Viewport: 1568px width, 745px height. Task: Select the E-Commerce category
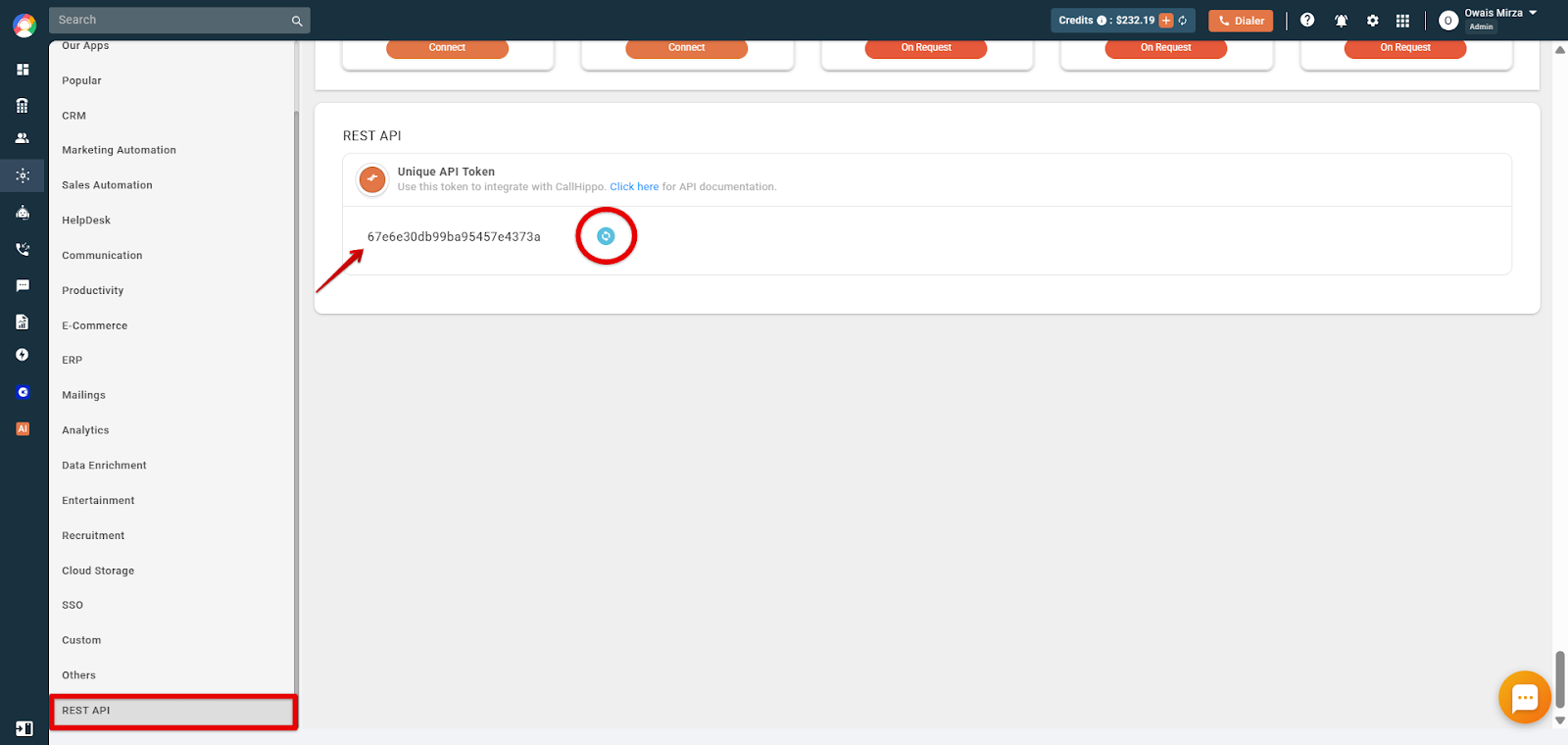point(94,325)
